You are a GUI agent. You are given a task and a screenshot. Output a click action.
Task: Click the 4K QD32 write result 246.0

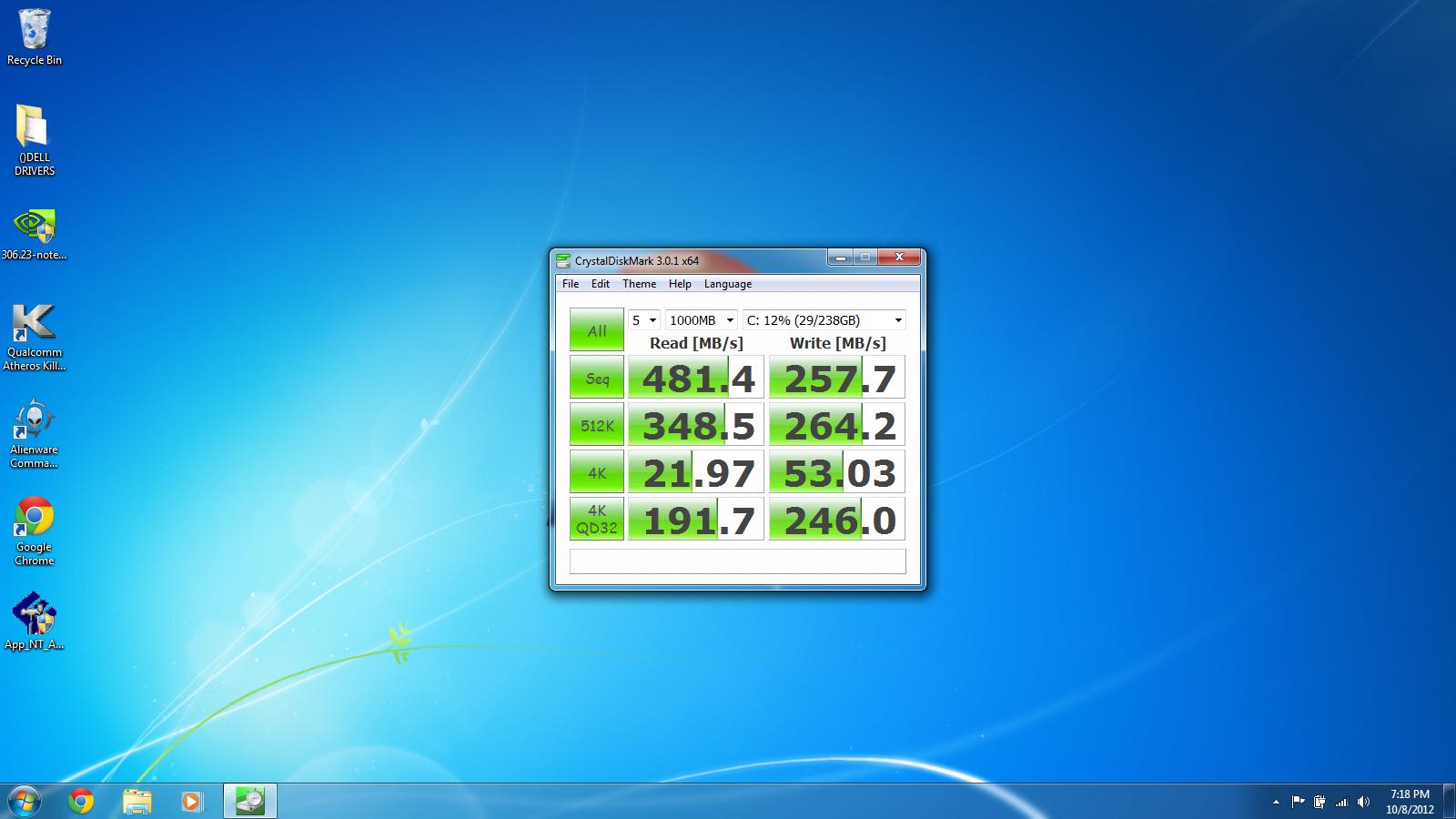pos(837,519)
